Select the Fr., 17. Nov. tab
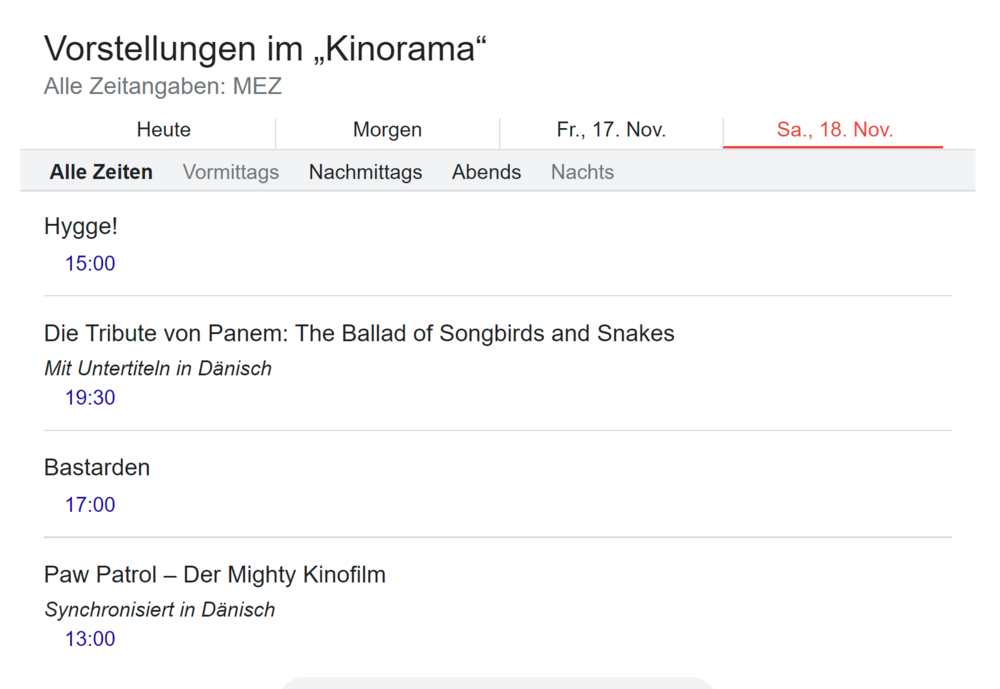Screen dimensions: 1000x689 click(x=611, y=130)
